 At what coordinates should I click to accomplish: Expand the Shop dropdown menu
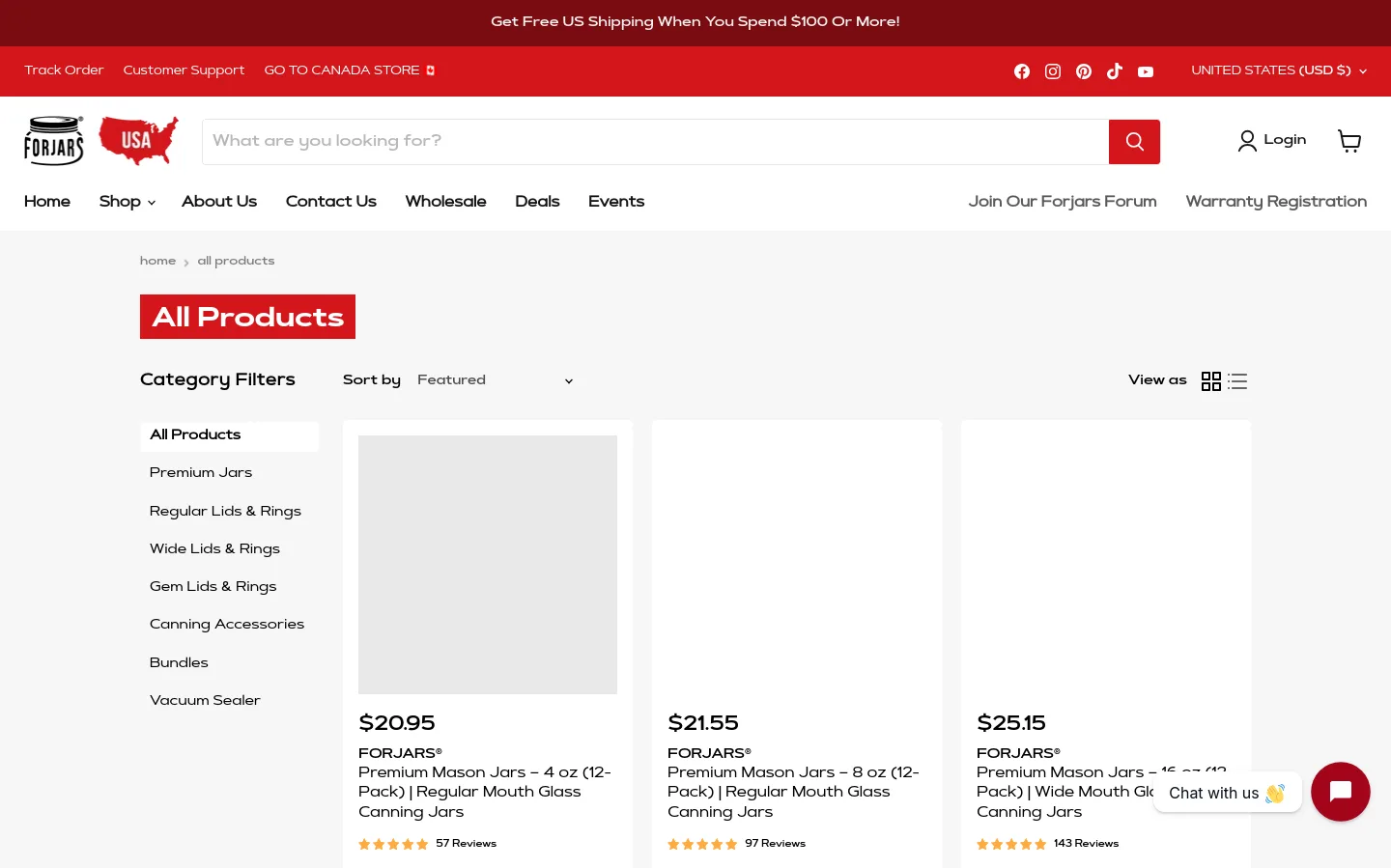128,202
